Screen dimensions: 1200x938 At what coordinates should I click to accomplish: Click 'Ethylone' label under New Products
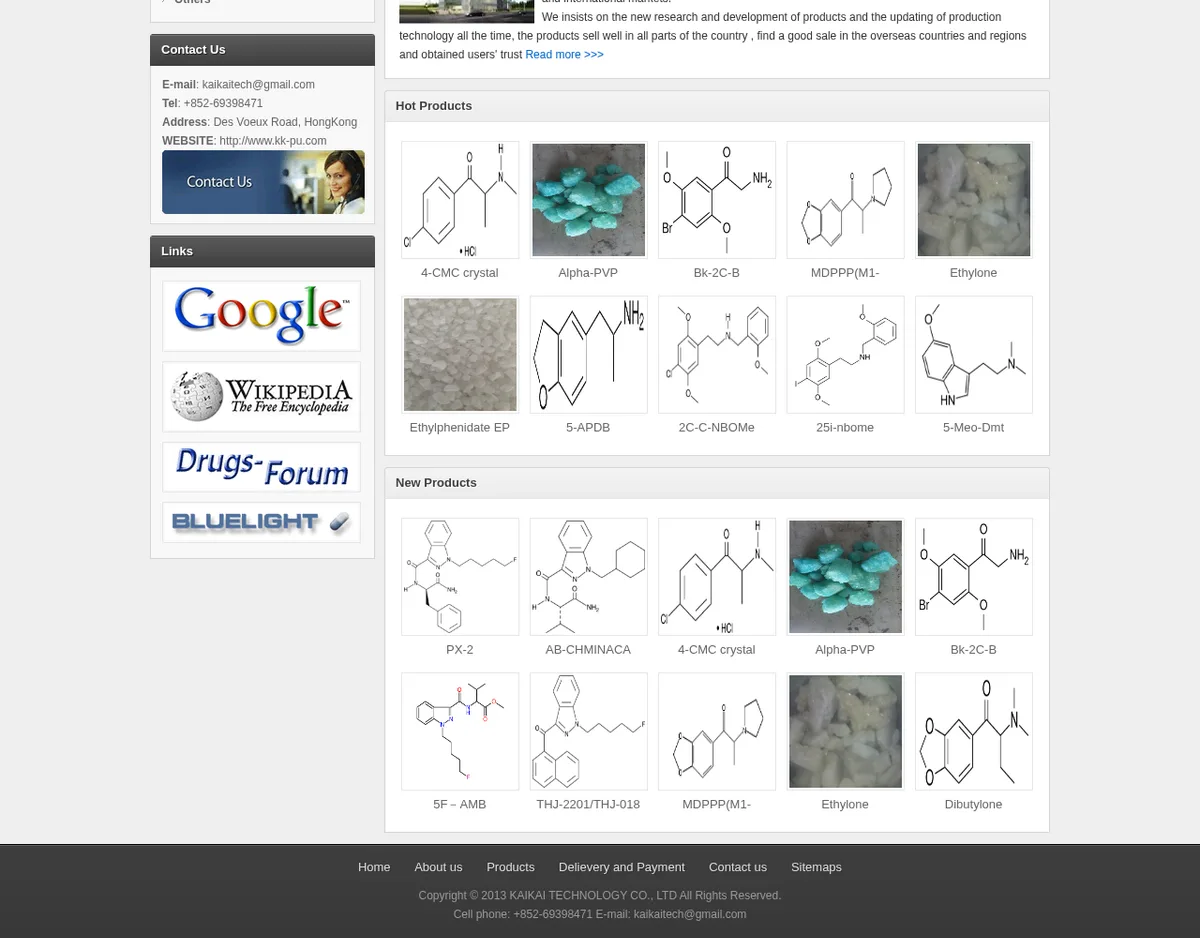[x=845, y=804]
